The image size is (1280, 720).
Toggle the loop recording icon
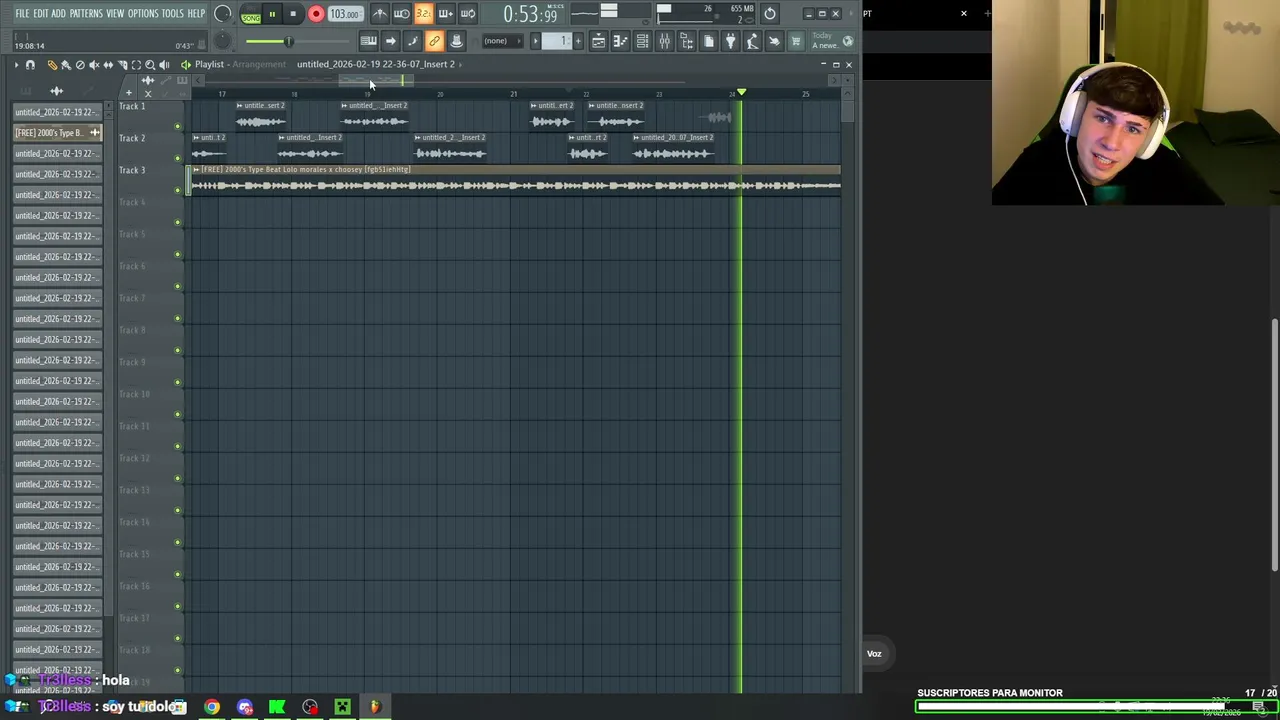pyautogui.click(x=467, y=14)
